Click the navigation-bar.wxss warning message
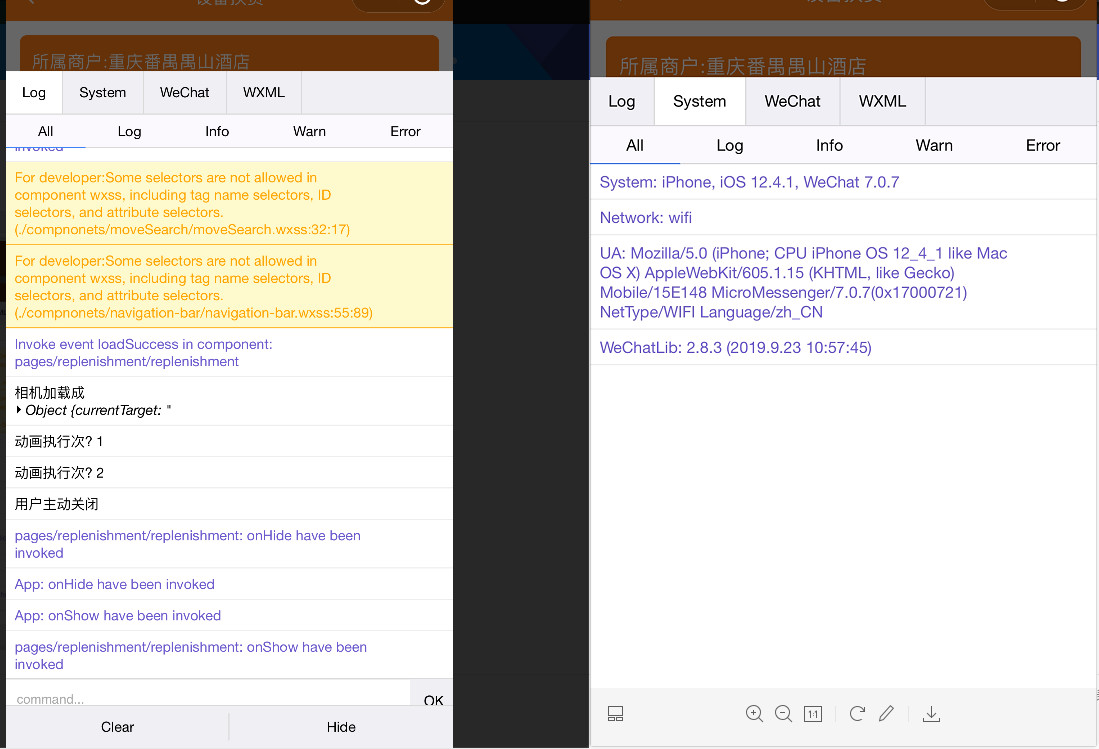This screenshot has width=1099, height=749. (x=229, y=287)
